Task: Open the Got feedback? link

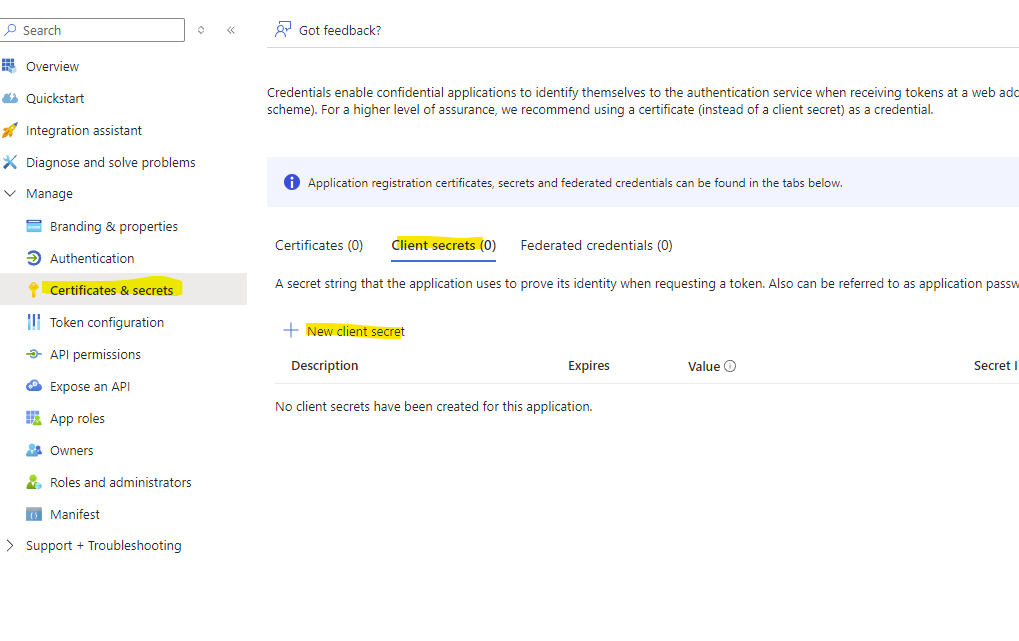Action: click(329, 30)
